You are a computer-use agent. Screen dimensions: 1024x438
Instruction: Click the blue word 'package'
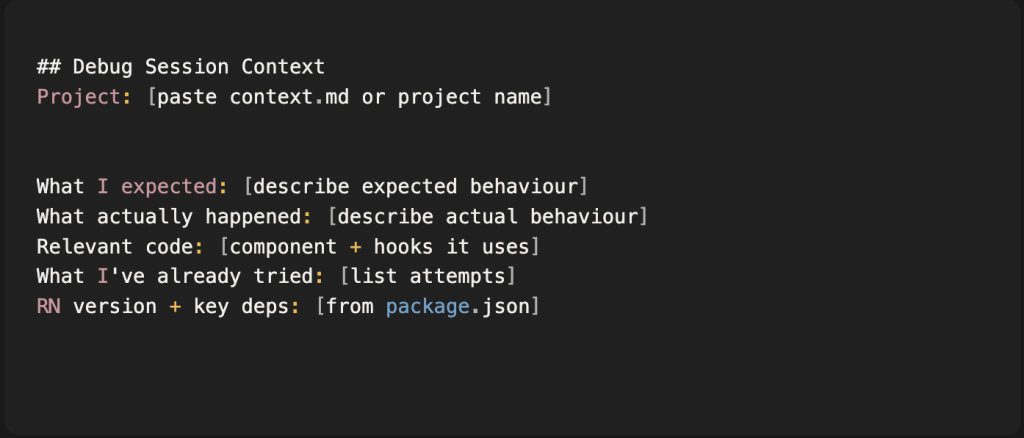pyautogui.click(x=427, y=306)
